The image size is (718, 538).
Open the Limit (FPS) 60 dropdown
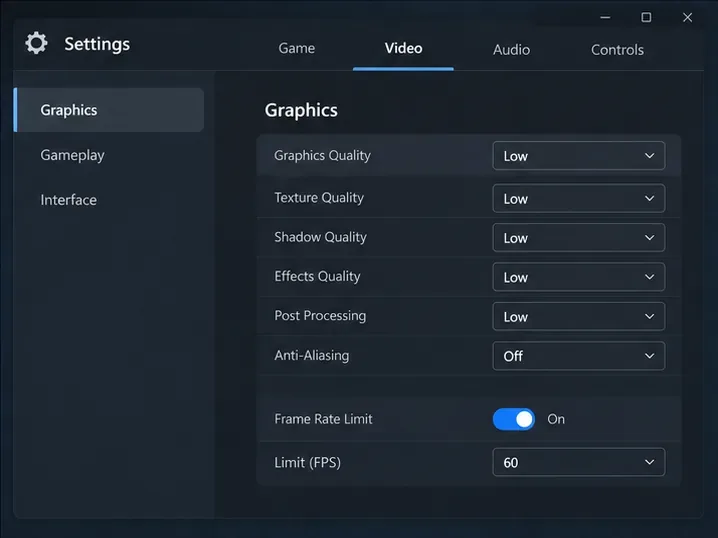(578, 462)
